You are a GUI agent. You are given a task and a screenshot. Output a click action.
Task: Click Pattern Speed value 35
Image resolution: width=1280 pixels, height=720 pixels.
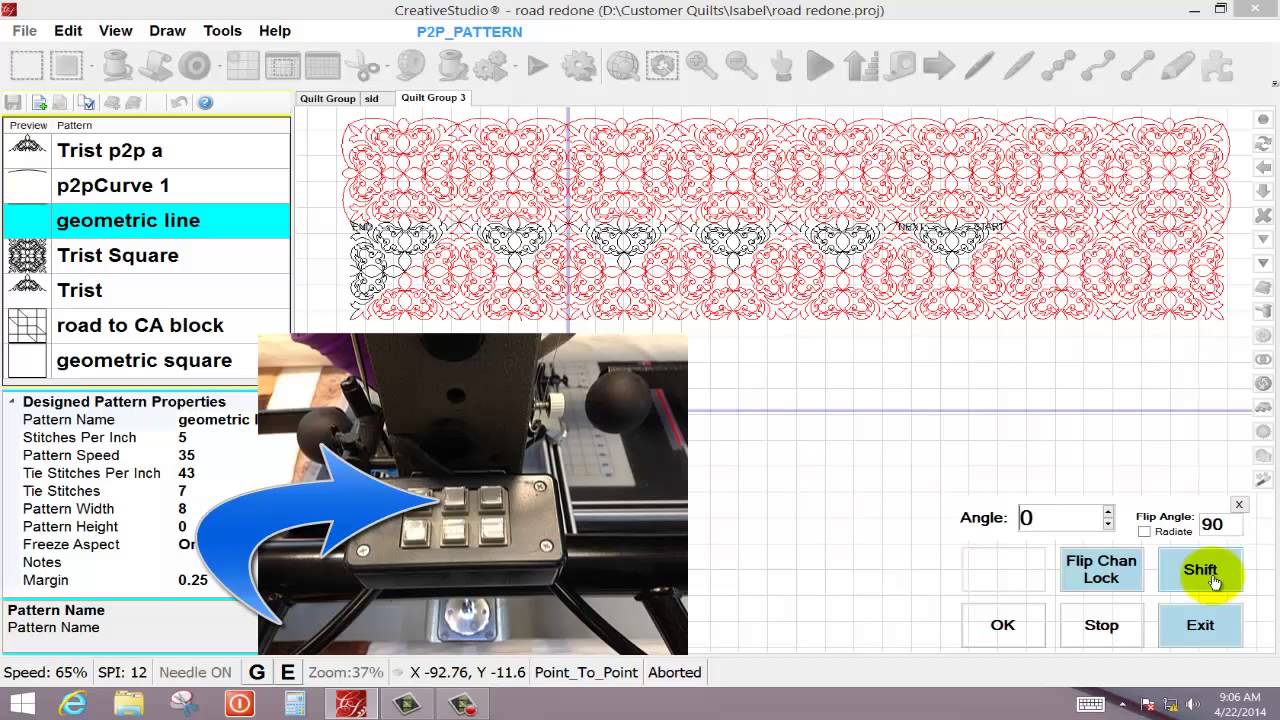click(x=186, y=455)
